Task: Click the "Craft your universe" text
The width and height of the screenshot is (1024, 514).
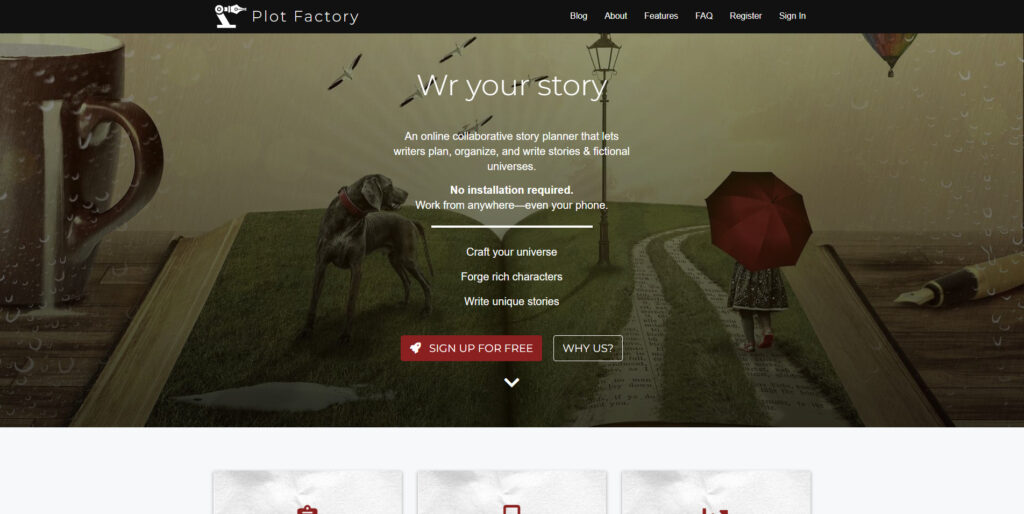Action: coord(511,252)
